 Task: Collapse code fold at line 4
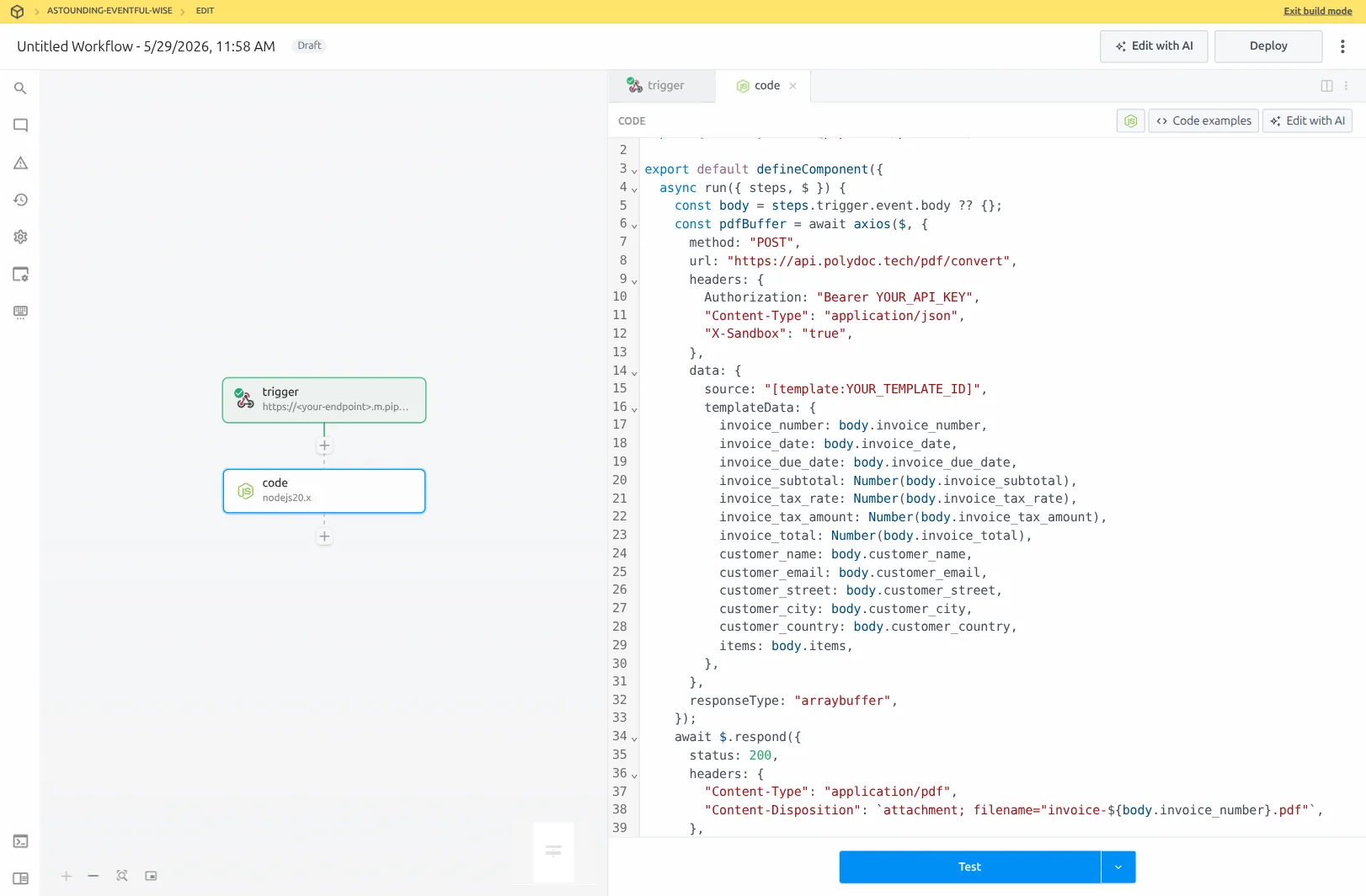634,189
